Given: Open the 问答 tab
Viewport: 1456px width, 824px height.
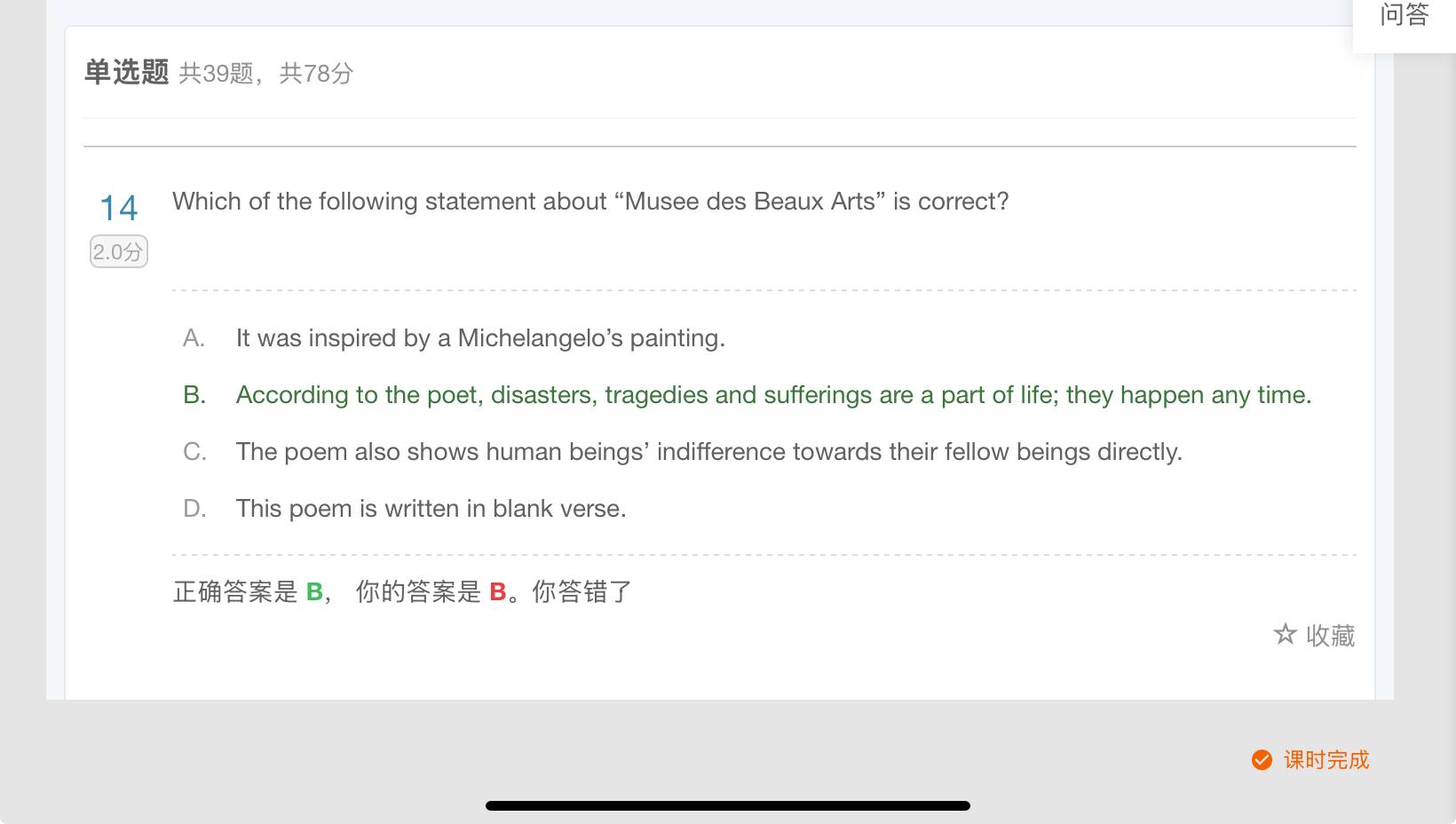Looking at the screenshot, I should click(1404, 15).
